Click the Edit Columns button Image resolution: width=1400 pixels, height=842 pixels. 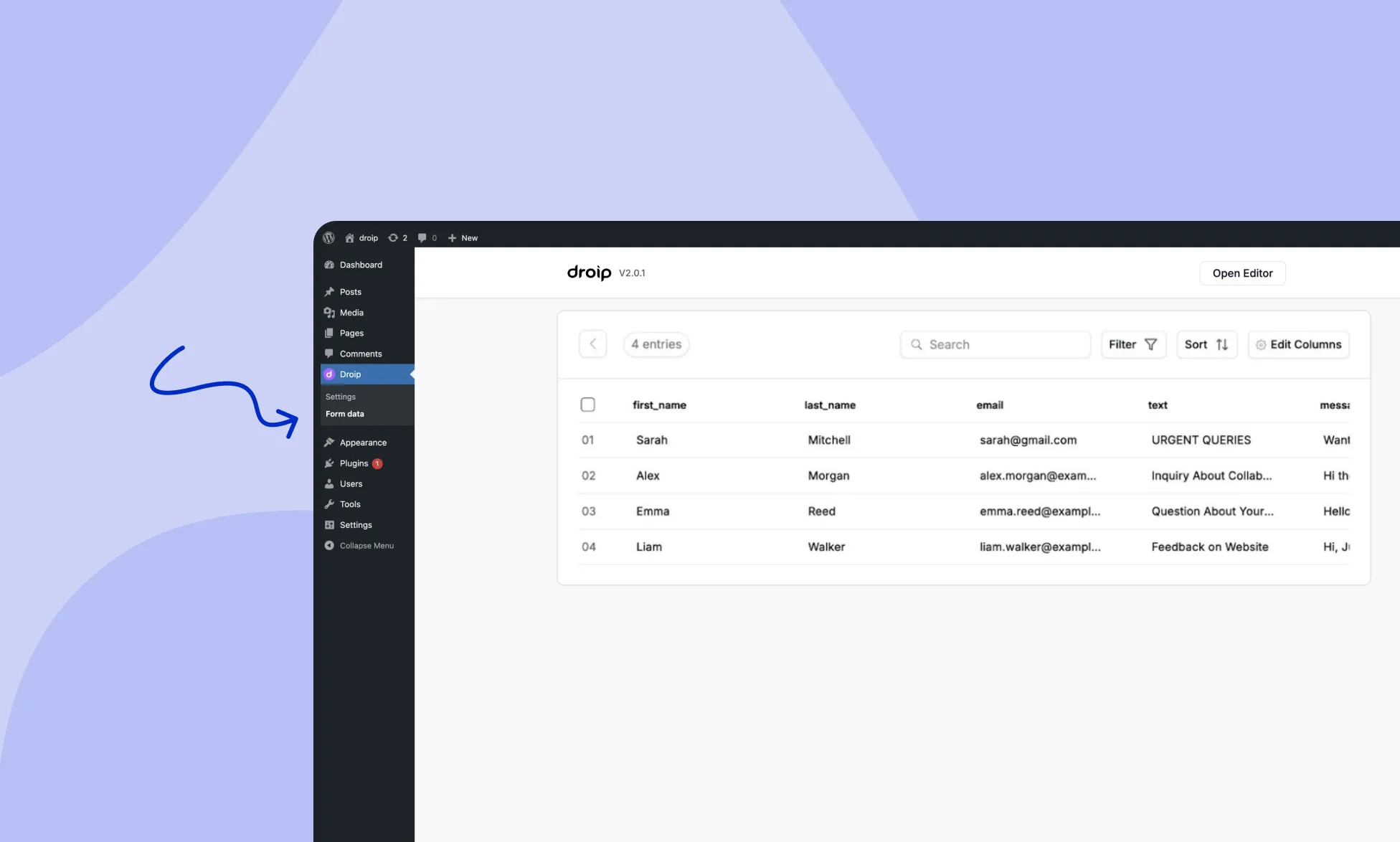click(1298, 344)
